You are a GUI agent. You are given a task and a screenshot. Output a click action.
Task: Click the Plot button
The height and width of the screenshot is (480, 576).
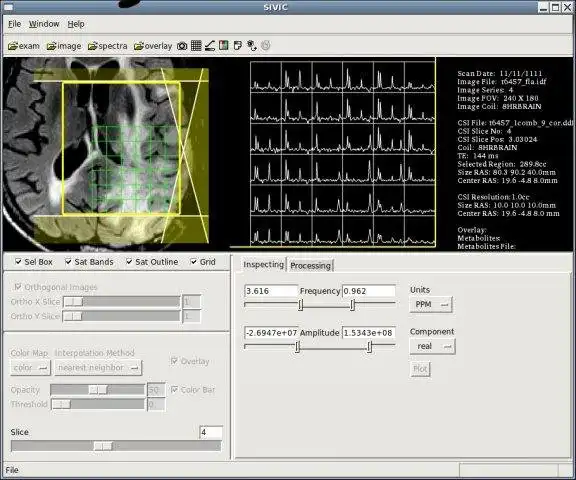(x=420, y=368)
